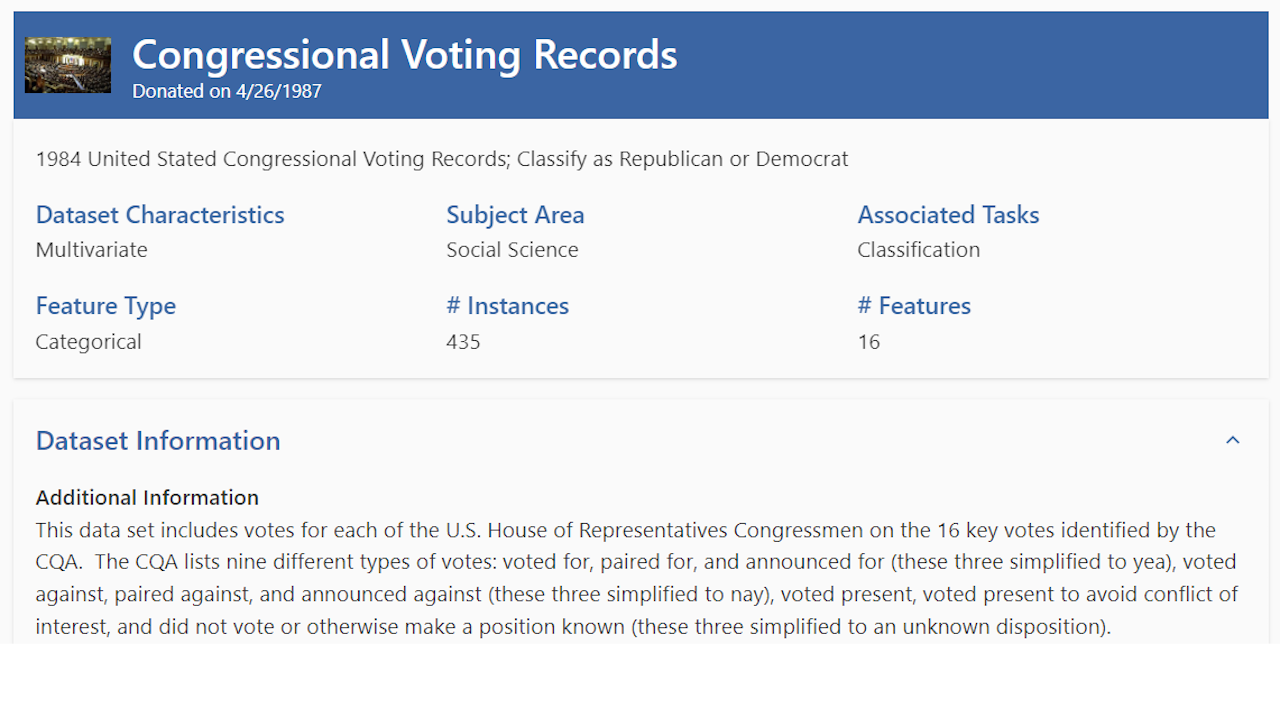The width and height of the screenshot is (1280, 720).
Task: Open the Dataset Characteristics heading
Action: pos(159,214)
